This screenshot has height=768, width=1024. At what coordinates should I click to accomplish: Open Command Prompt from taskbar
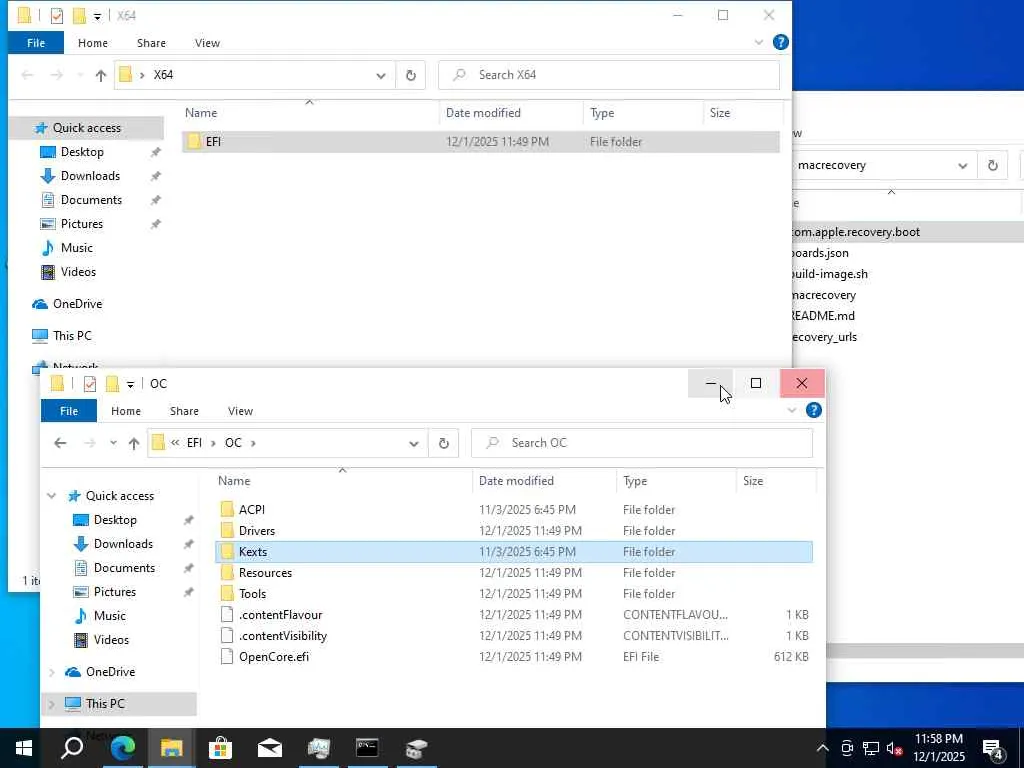(367, 748)
